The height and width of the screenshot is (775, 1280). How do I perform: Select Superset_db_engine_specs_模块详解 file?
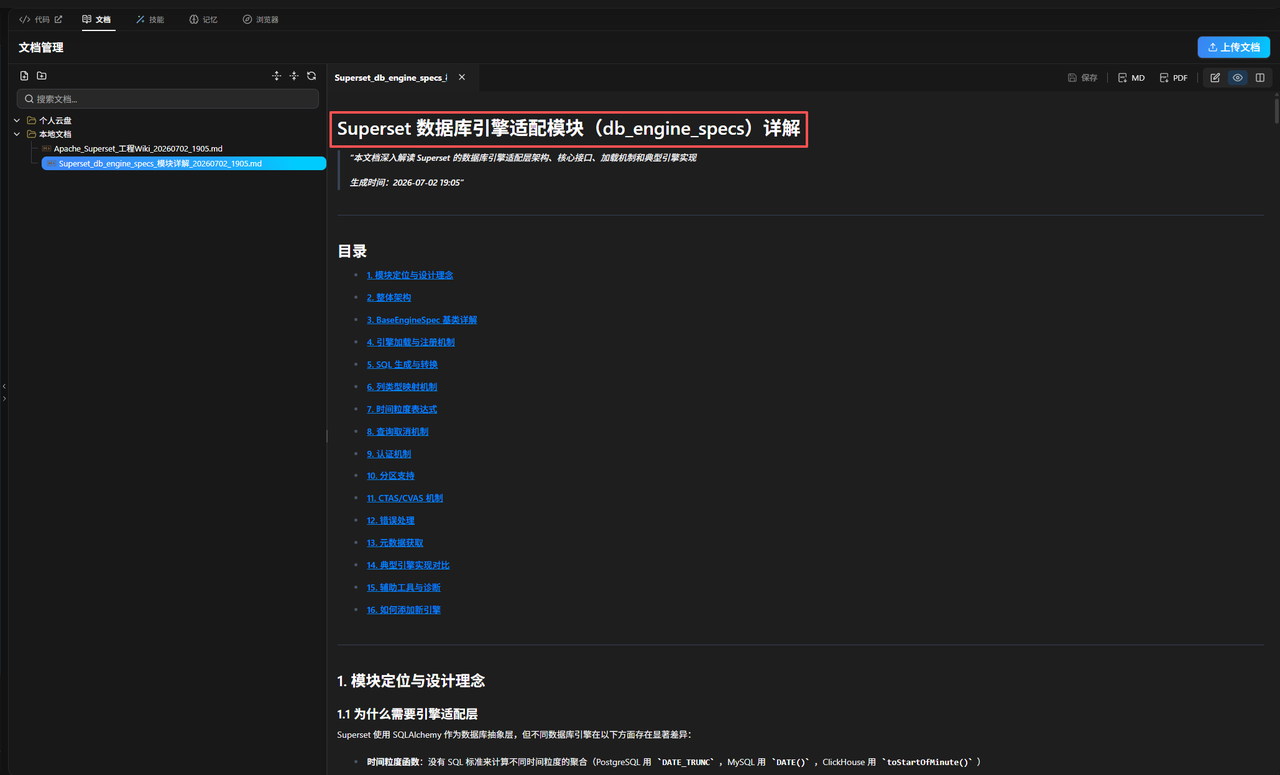[x=184, y=163]
